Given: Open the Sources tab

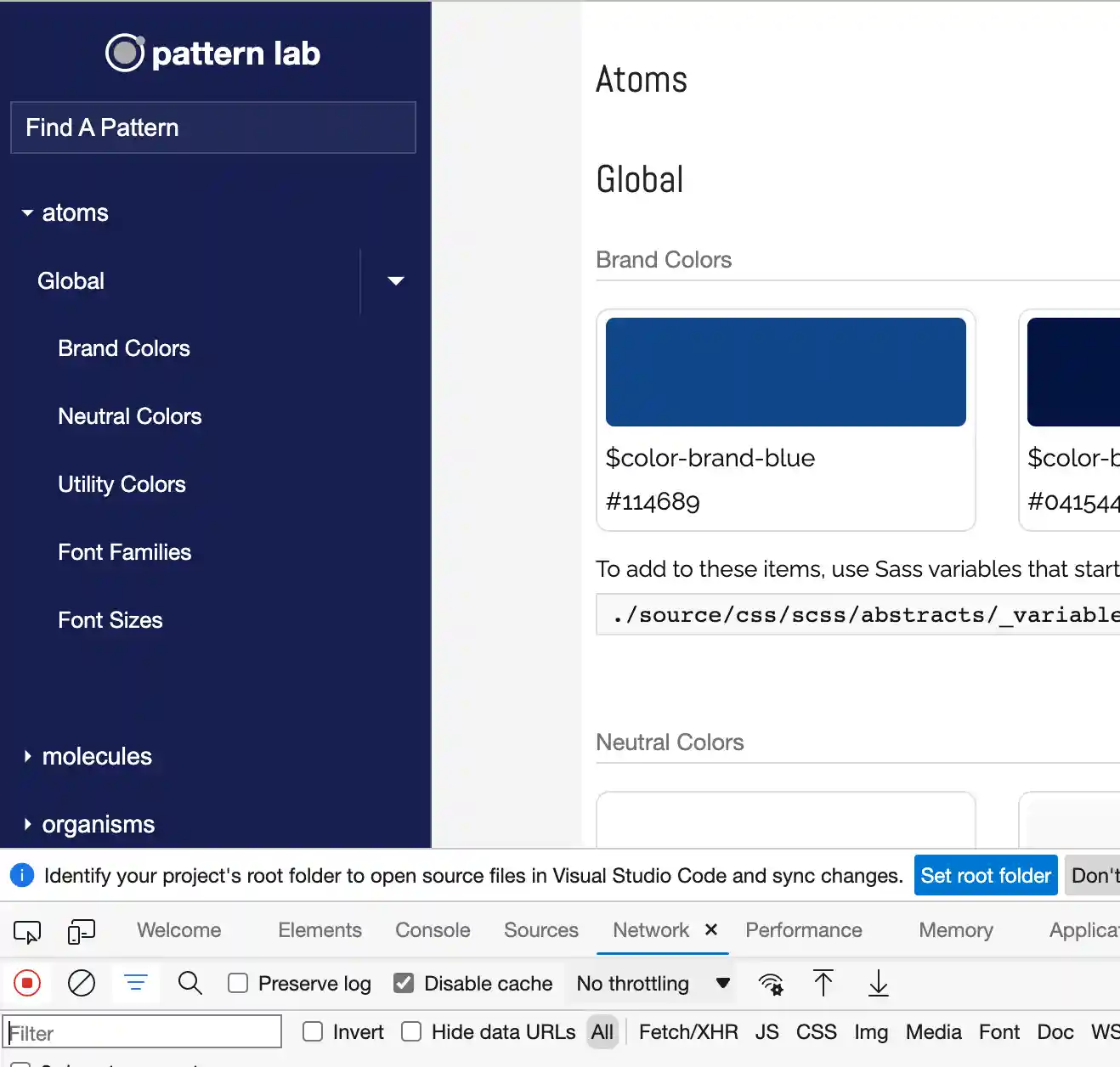Looking at the screenshot, I should click(540, 930).
